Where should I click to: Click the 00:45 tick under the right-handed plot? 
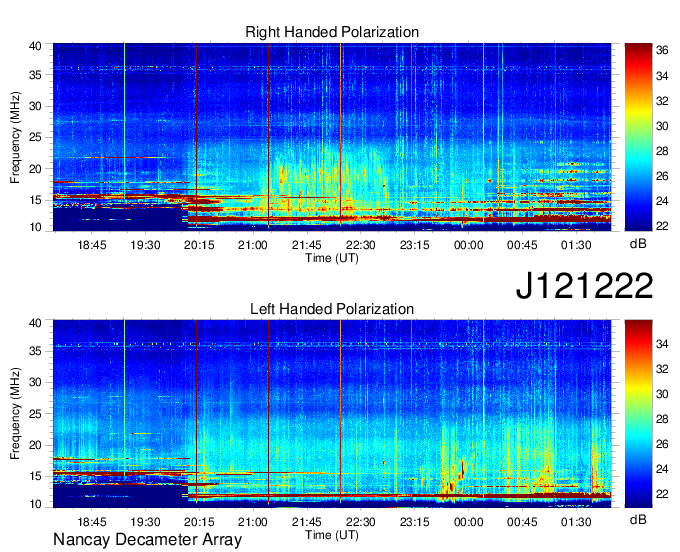pyautogui.click(x=522, y=245)
